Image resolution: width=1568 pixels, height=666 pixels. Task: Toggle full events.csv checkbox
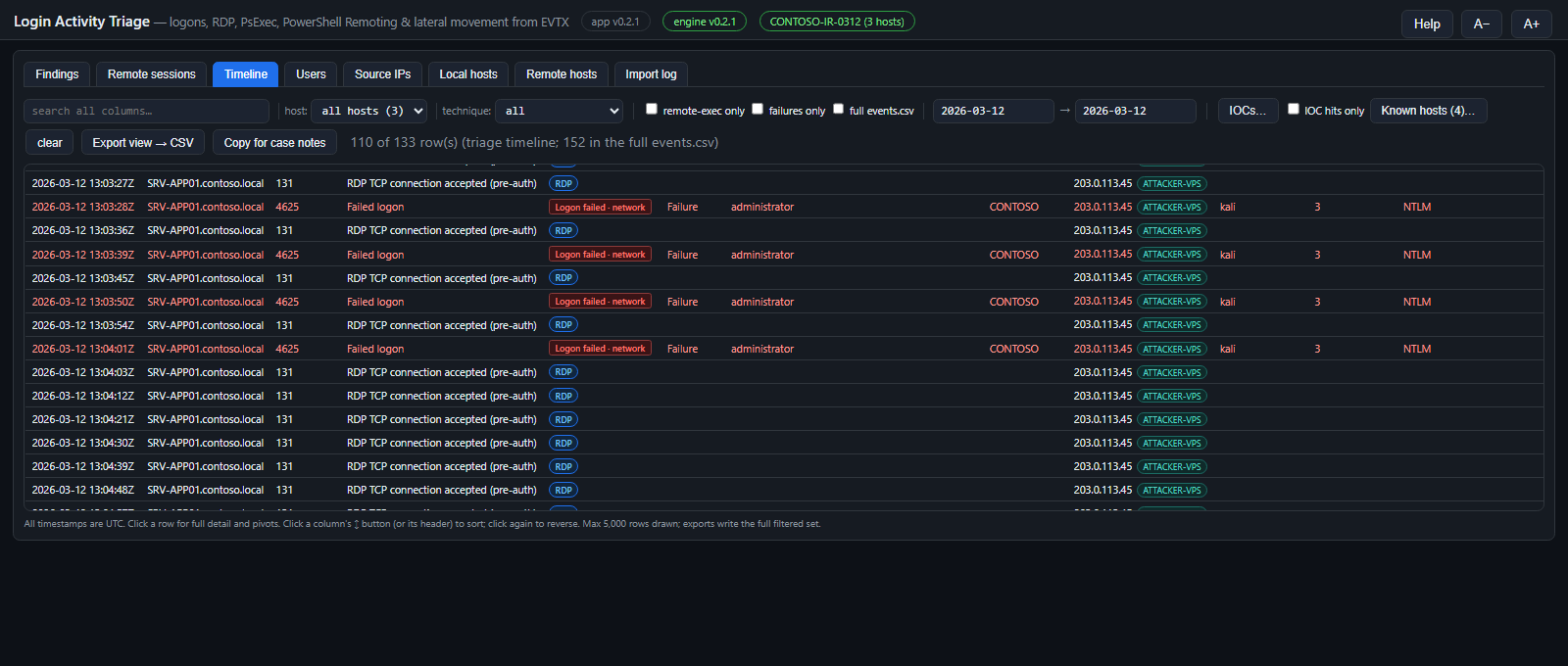click(838, 109)
